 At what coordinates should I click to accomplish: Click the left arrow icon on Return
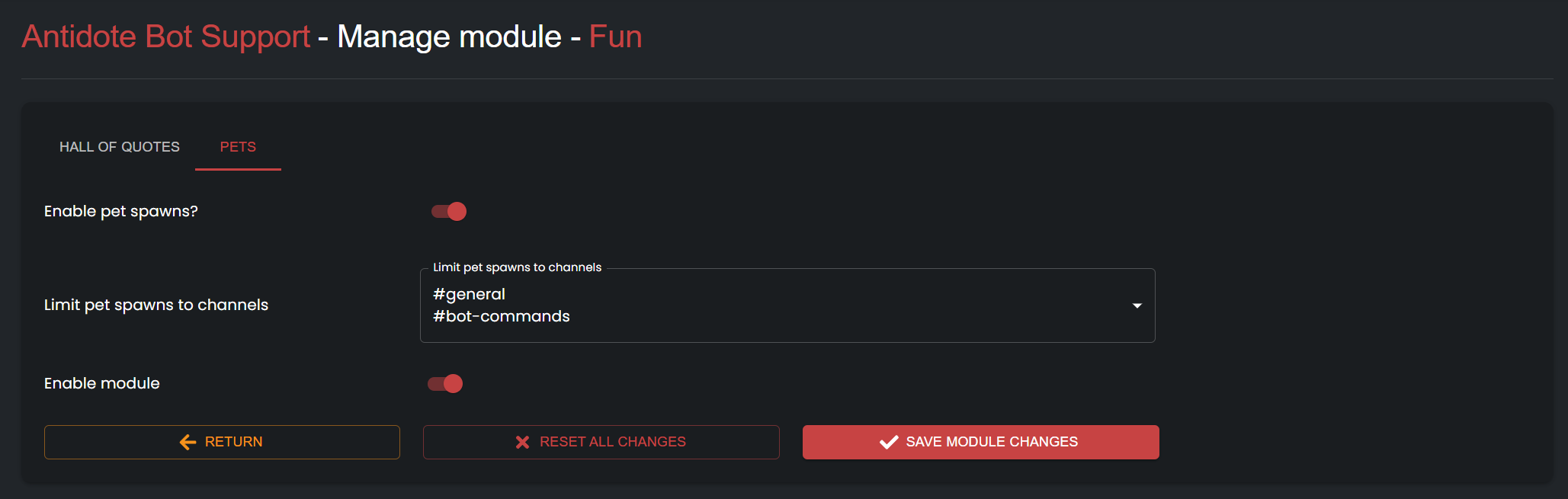188,442
